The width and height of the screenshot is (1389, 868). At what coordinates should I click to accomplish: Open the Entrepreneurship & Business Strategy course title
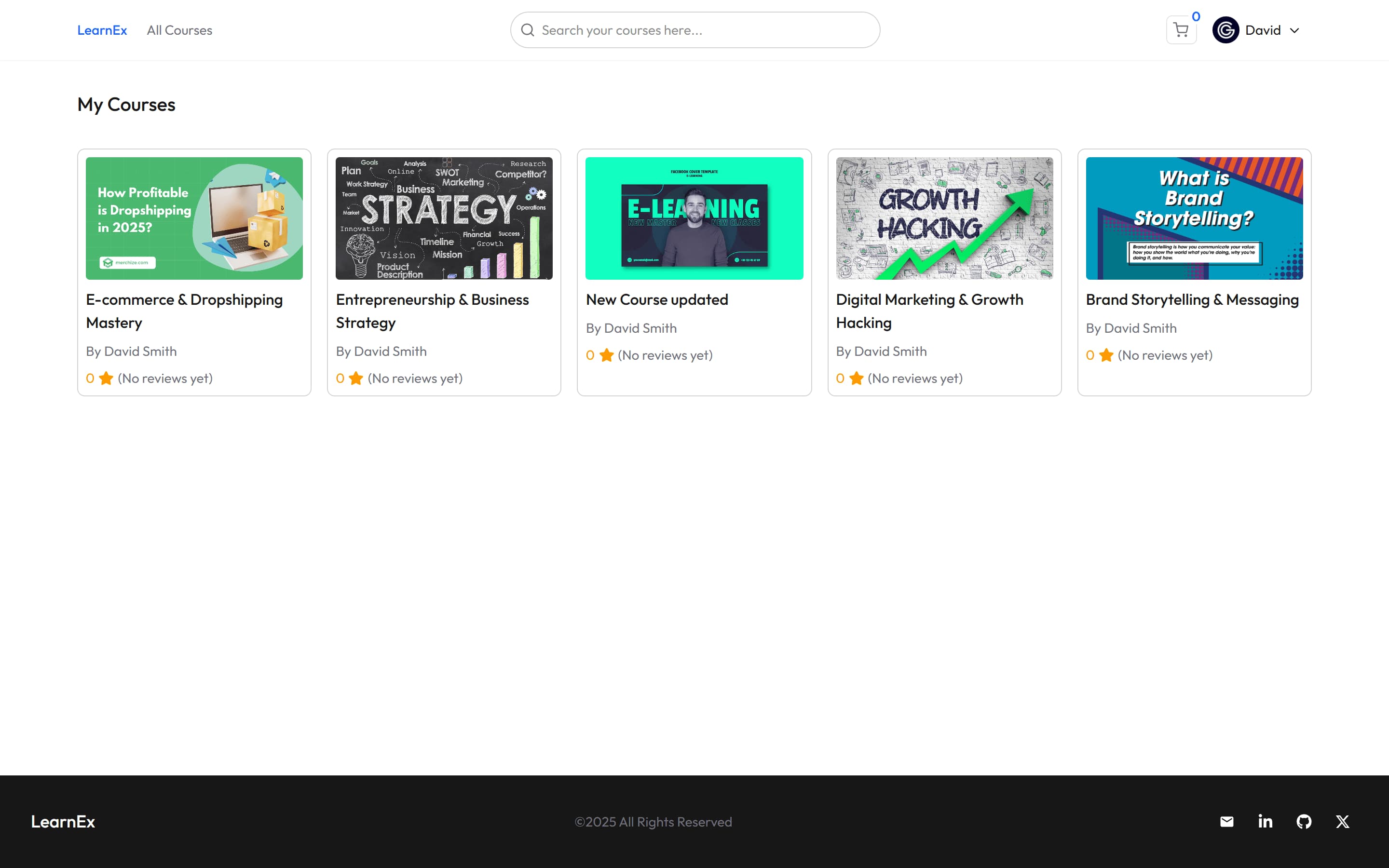coord(432,311)
